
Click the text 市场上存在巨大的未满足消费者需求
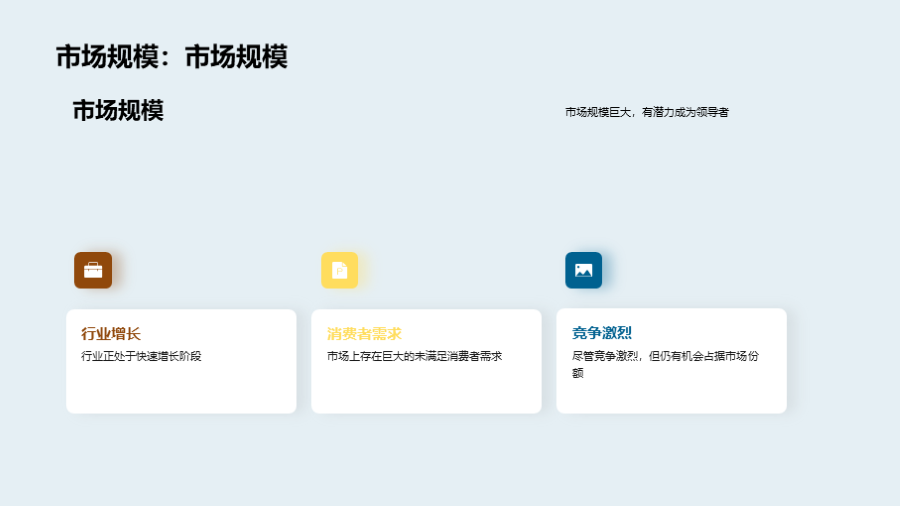[x=414, y=356]
